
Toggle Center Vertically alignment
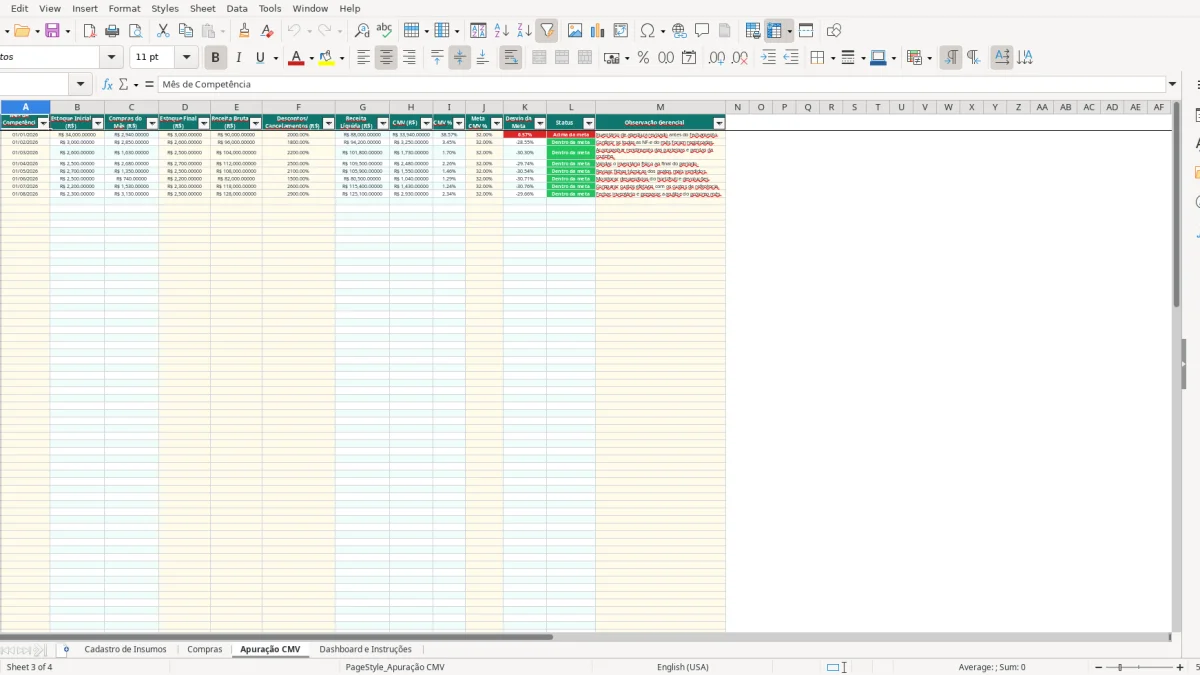pos(460,58)
